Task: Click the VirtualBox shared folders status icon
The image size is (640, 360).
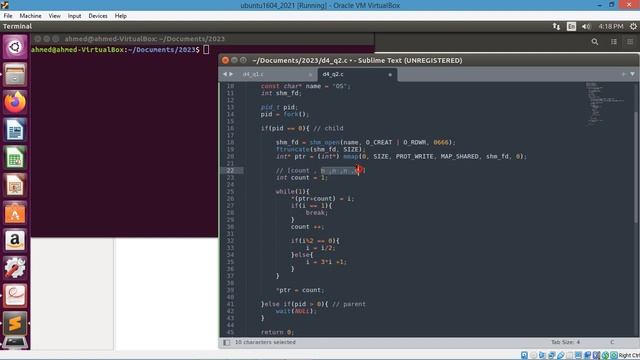Action: [x=569, y=356]
